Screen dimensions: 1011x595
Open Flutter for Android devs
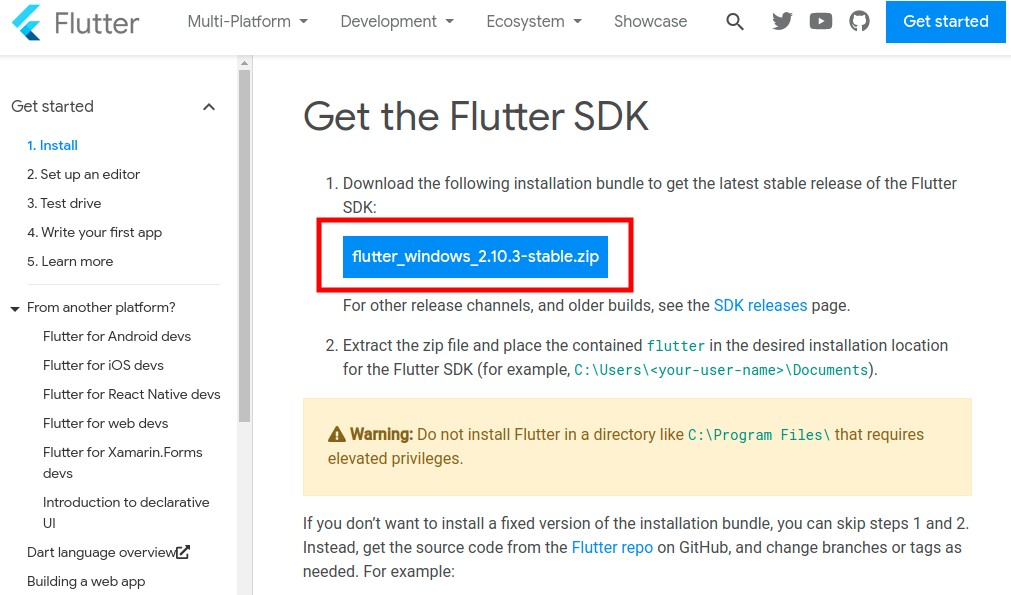[x=117, y=336]
